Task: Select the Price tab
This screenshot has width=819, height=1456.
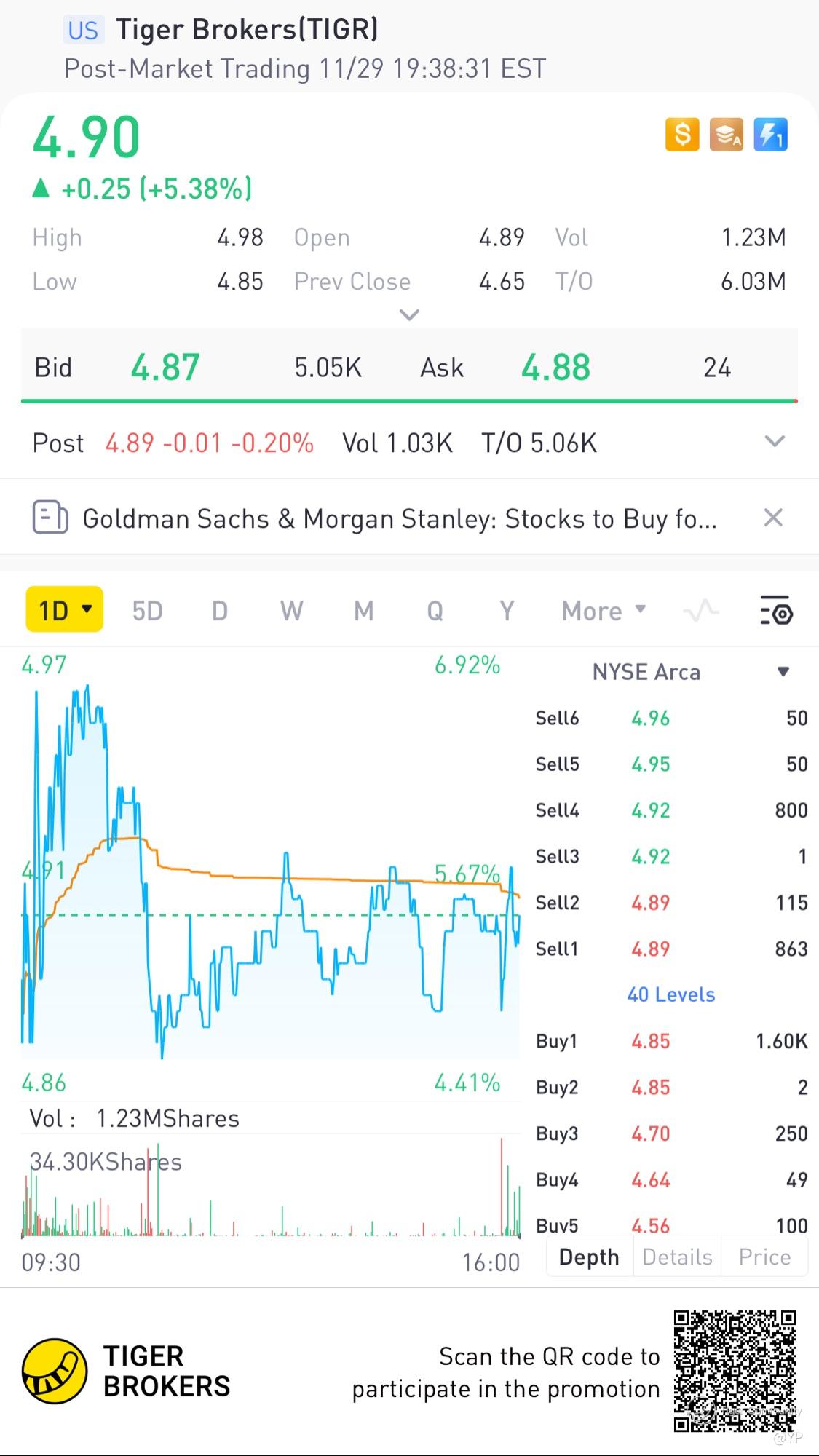Action: 764,1257
